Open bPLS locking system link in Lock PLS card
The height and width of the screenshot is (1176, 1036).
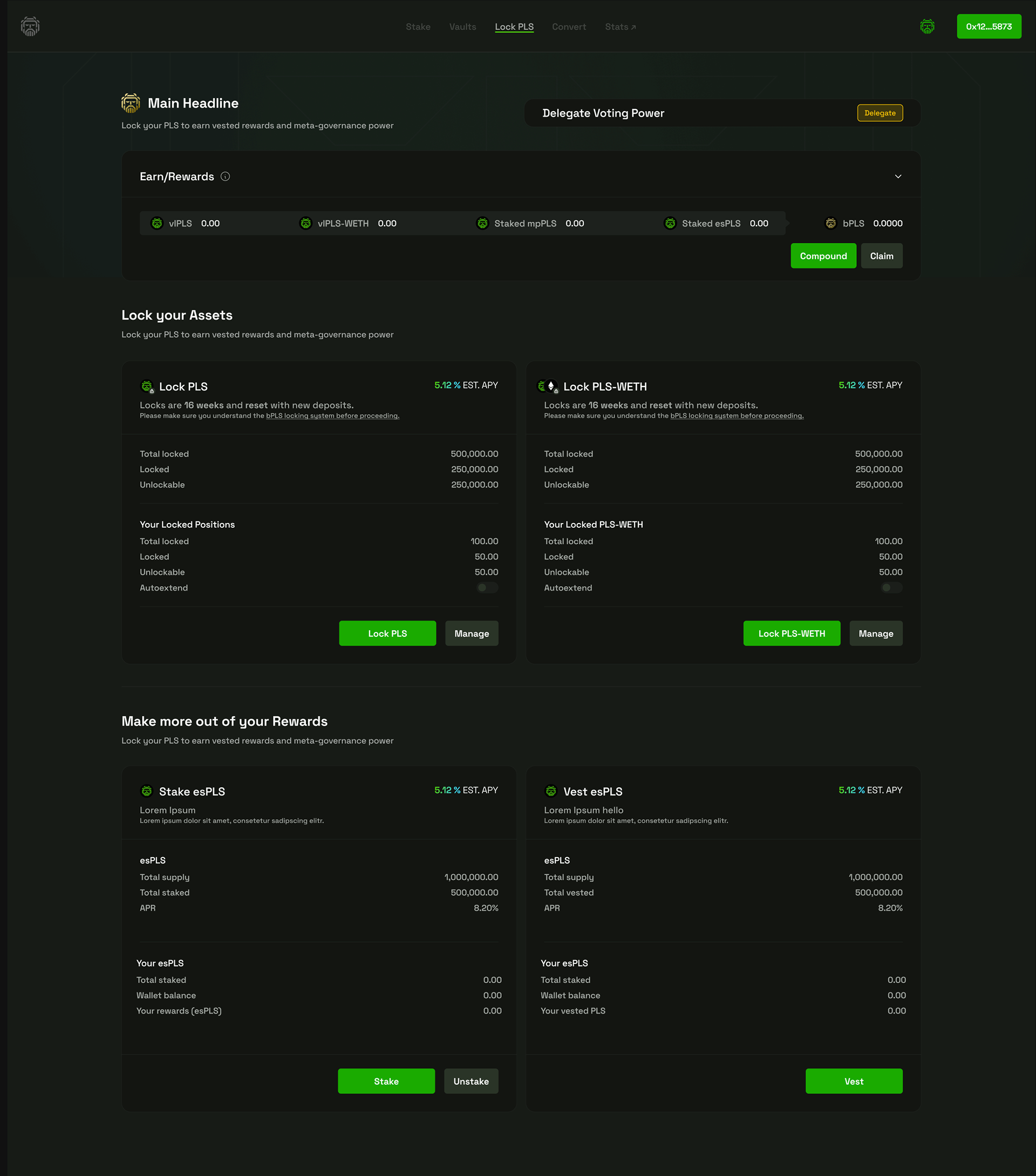point(332,416)
